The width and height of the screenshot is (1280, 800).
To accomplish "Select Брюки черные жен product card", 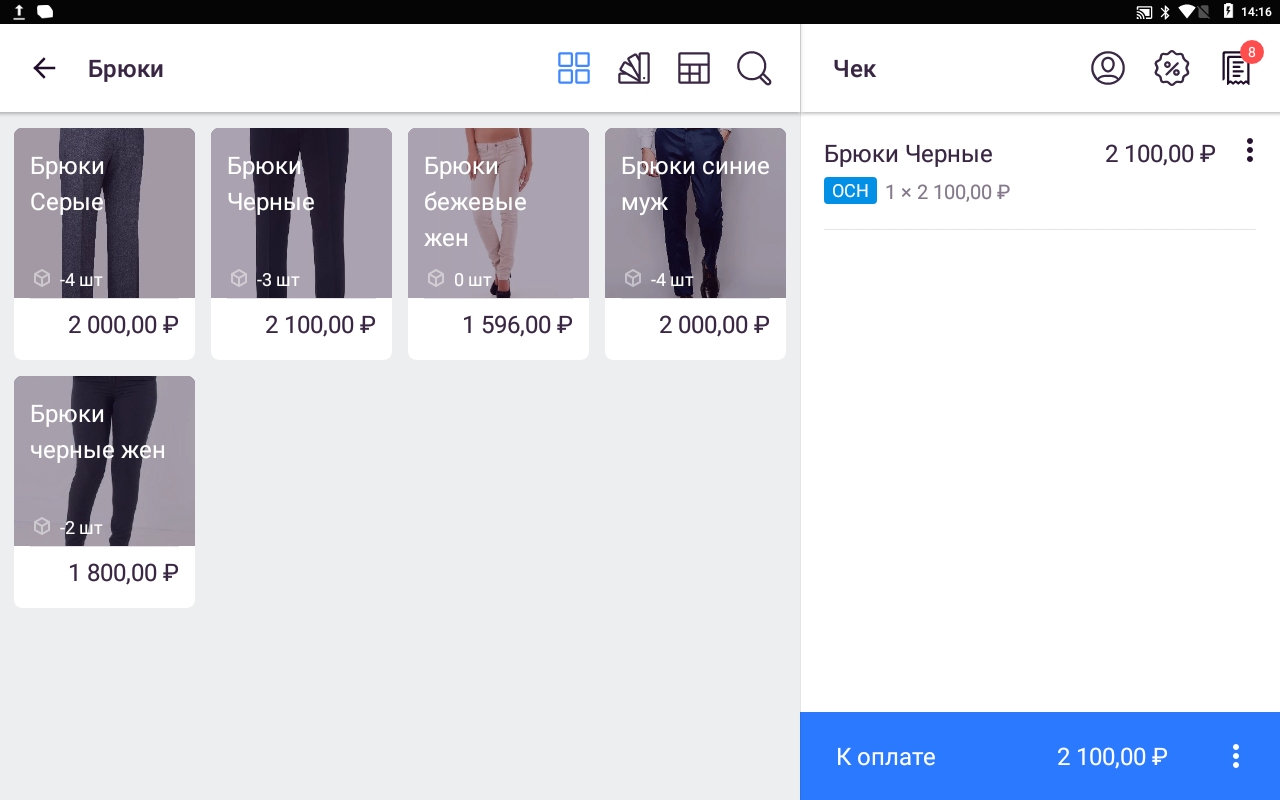I will [104, 491].
